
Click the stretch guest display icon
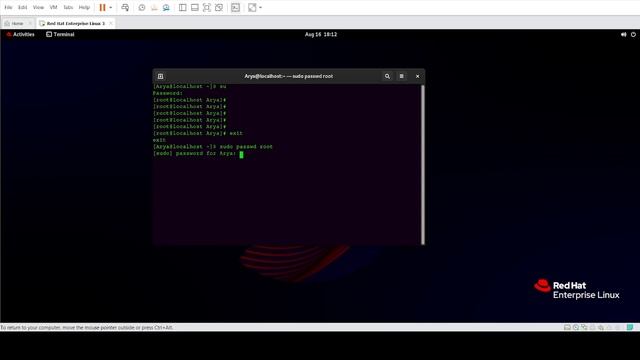click(x=252, y=7)
